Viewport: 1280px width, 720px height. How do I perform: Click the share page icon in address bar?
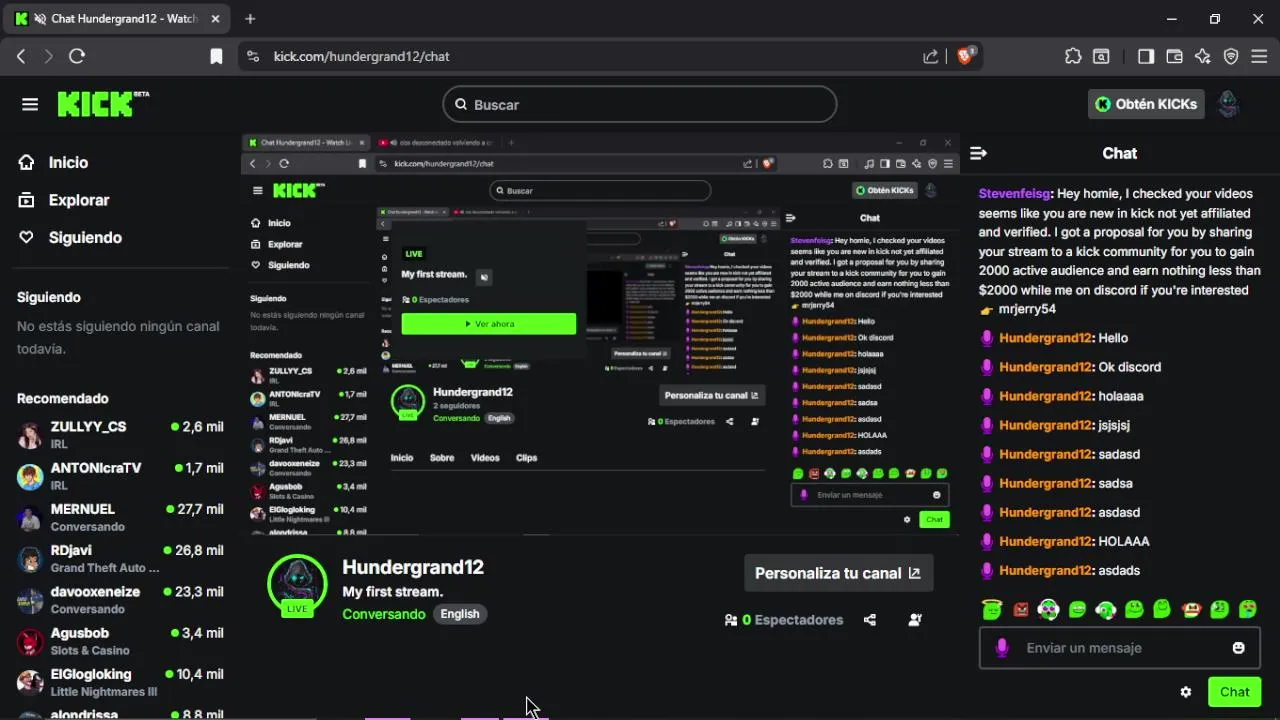[931, 56]
